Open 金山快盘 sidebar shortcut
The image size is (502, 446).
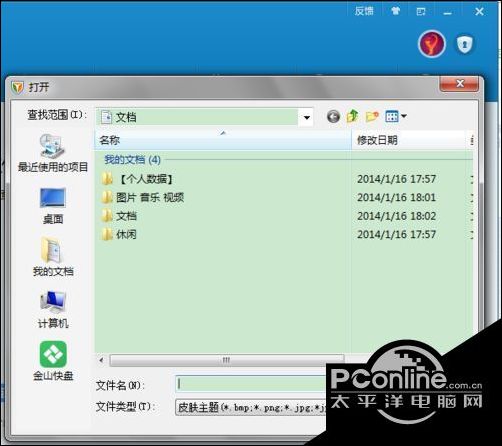[53, 361]
